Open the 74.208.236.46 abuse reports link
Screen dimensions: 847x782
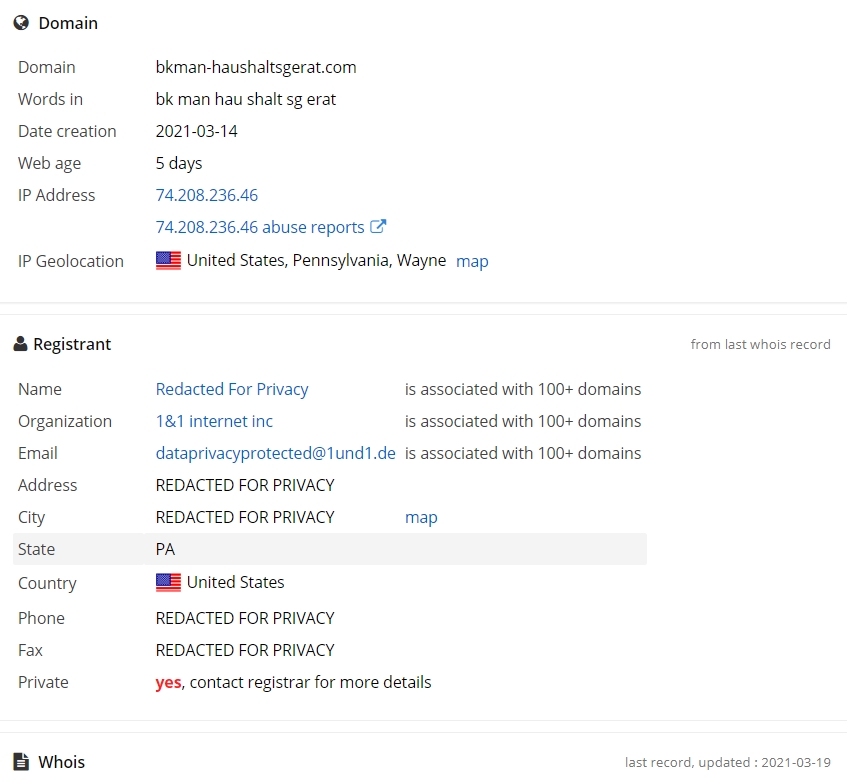click(x=260, y=227)
